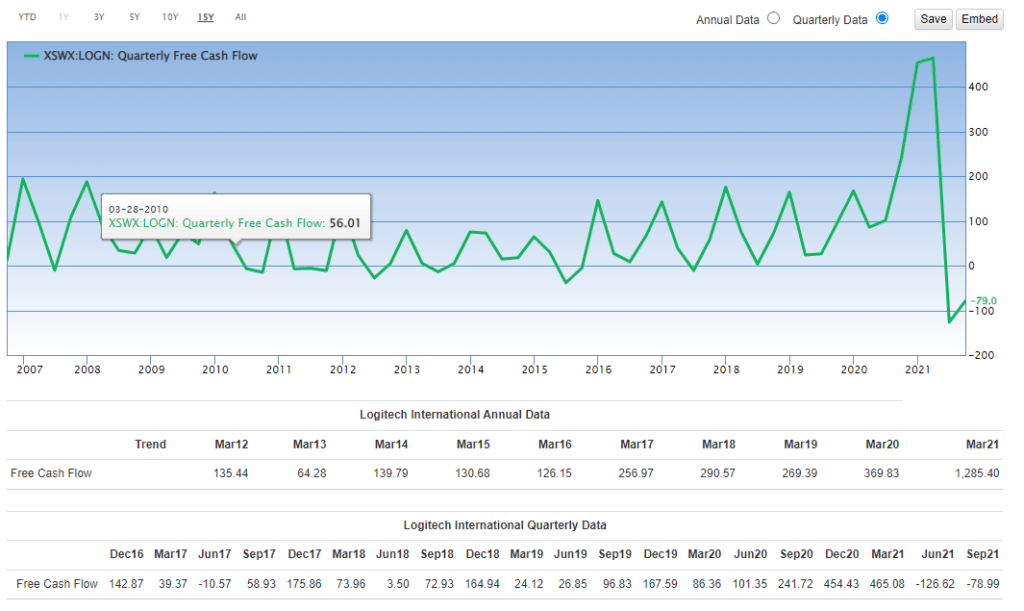Viewport: 1024px width, 611px height.
Task: Click the 142.87 quarterly value
Action: pyautogui.click(x=126, y=584)
